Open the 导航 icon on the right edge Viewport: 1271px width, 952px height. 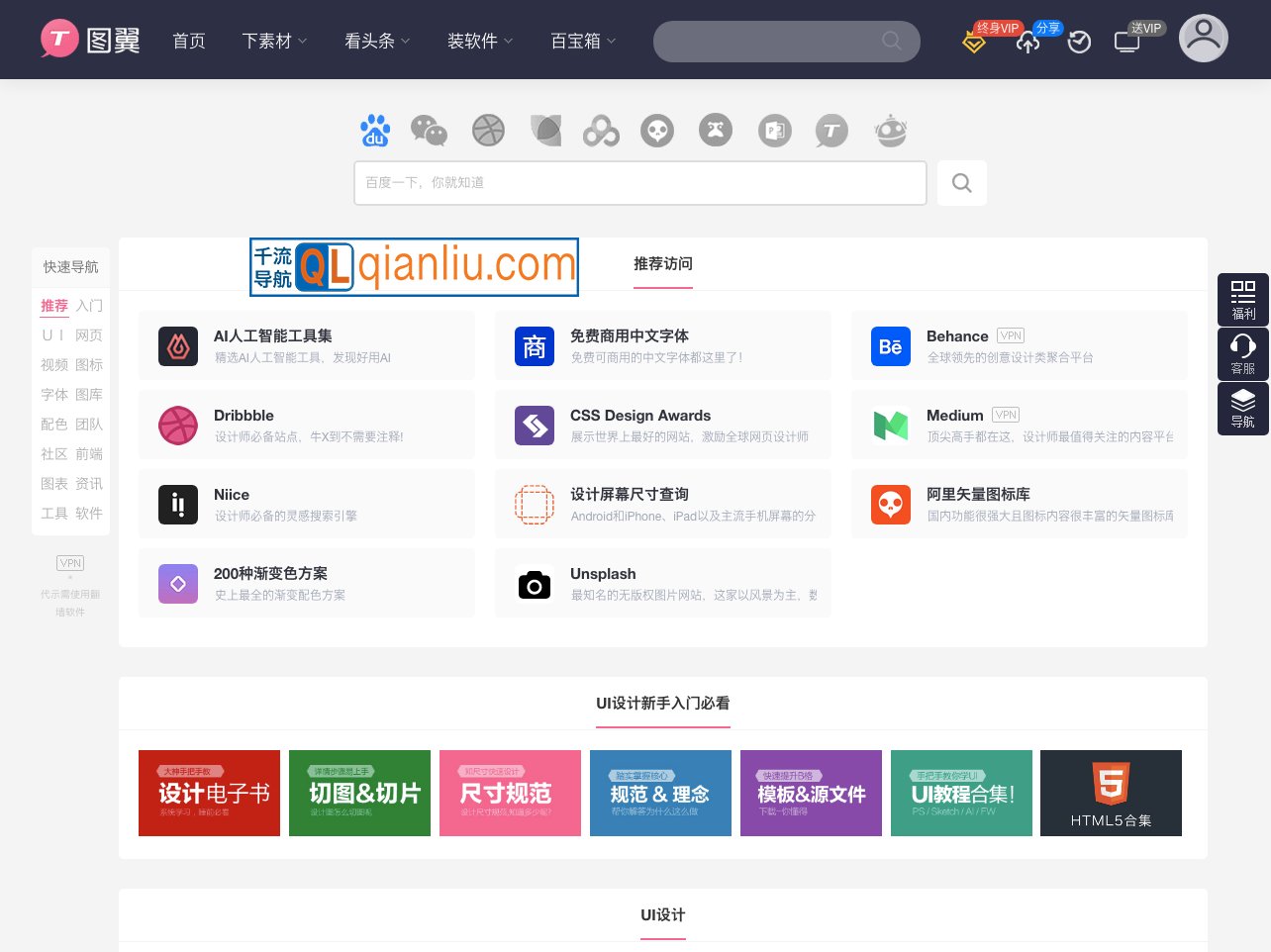point(1243,408)
